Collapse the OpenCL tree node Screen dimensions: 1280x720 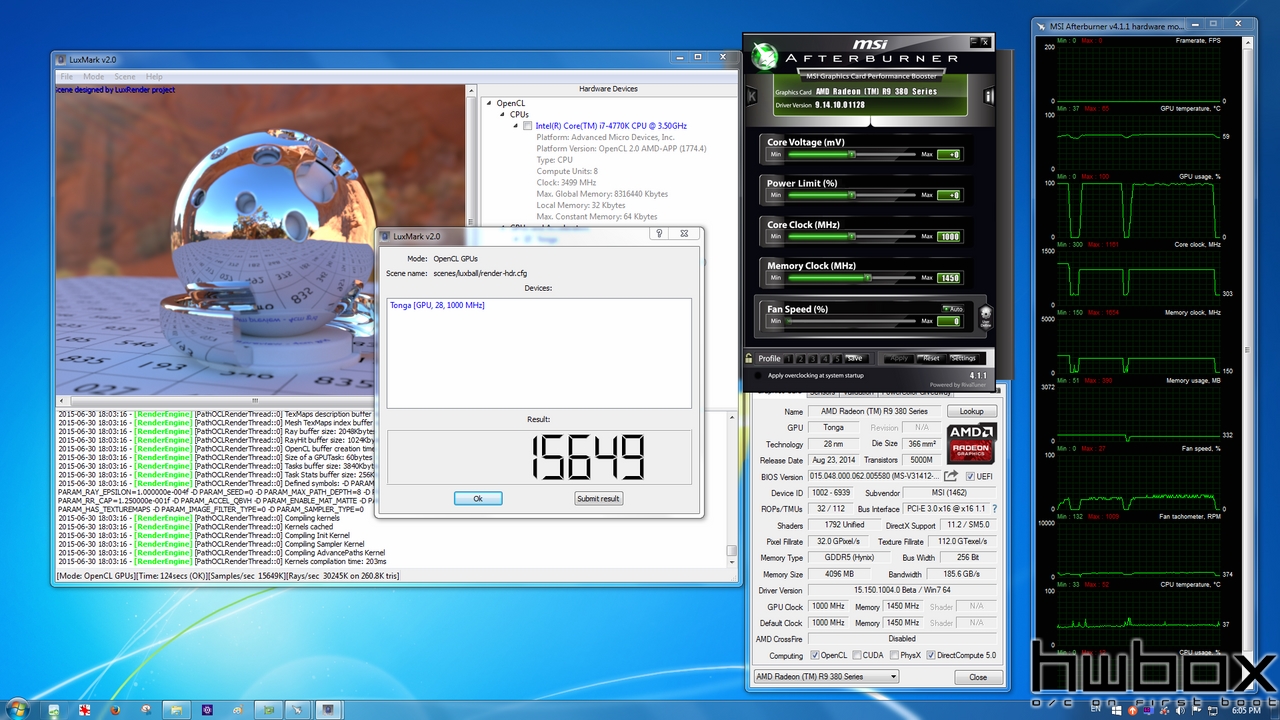click(x=489, y=103)
